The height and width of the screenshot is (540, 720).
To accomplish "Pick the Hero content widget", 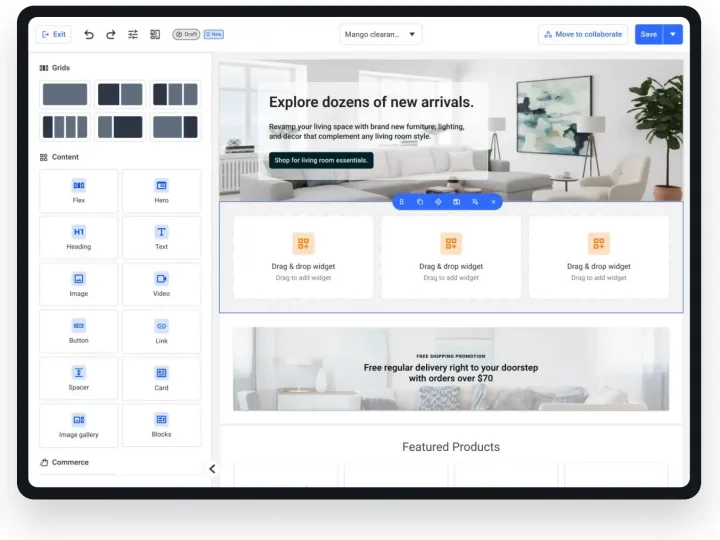I will [x=161, y=191].
